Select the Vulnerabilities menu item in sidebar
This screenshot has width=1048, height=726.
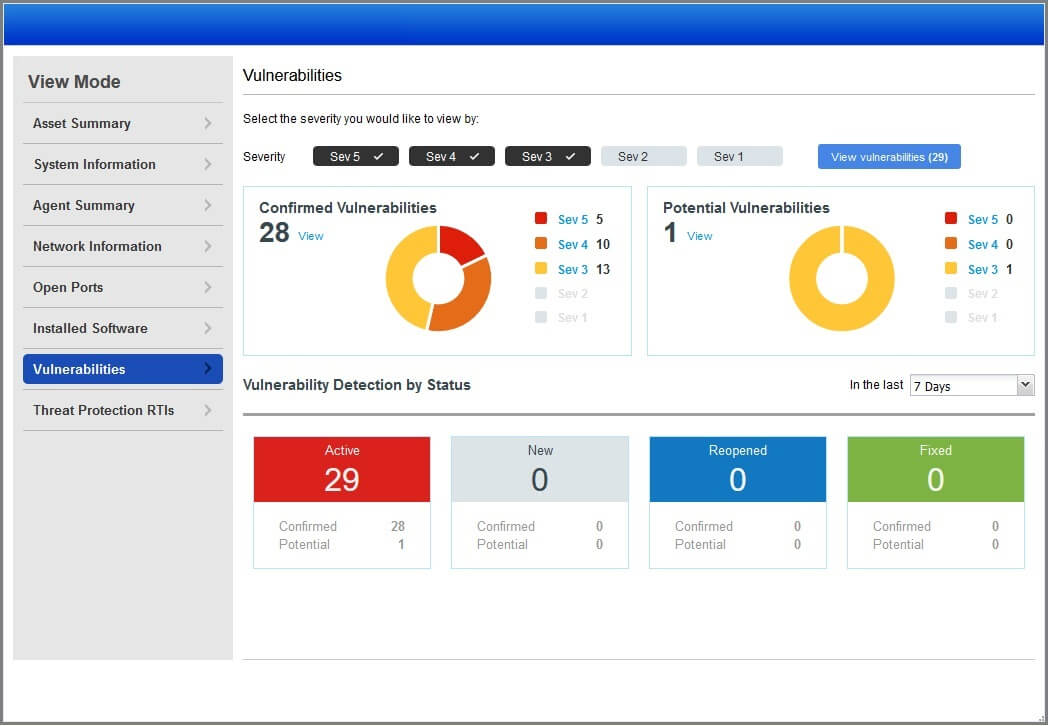tap(123, 369)
